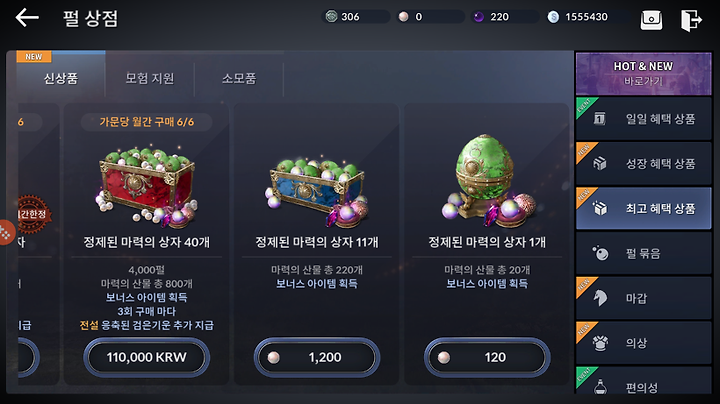Switch to the 소모품 tab
Viewport: 720px width, 404px height.
[x=239, y=79]
